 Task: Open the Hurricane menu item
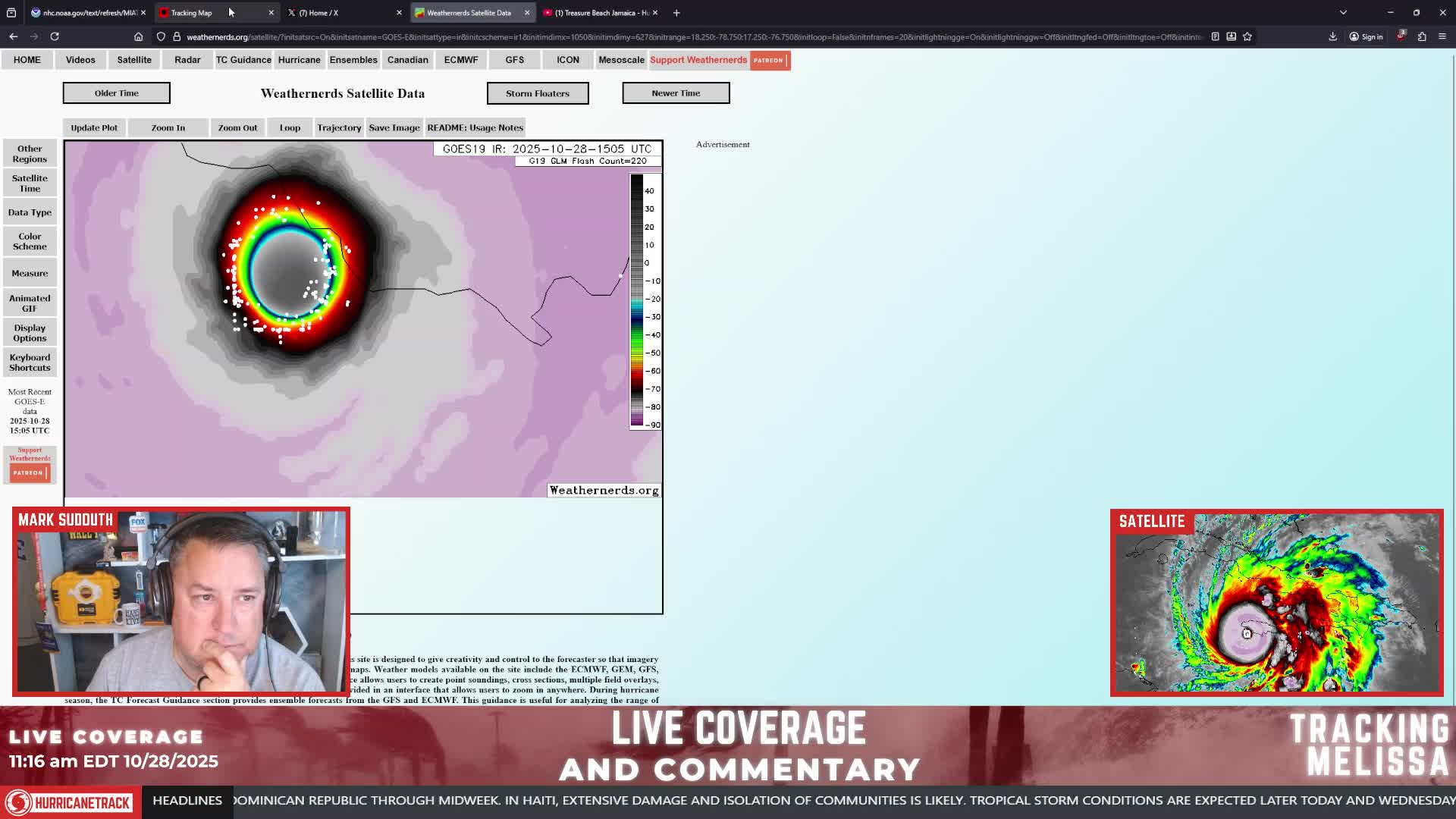(299, 60)
